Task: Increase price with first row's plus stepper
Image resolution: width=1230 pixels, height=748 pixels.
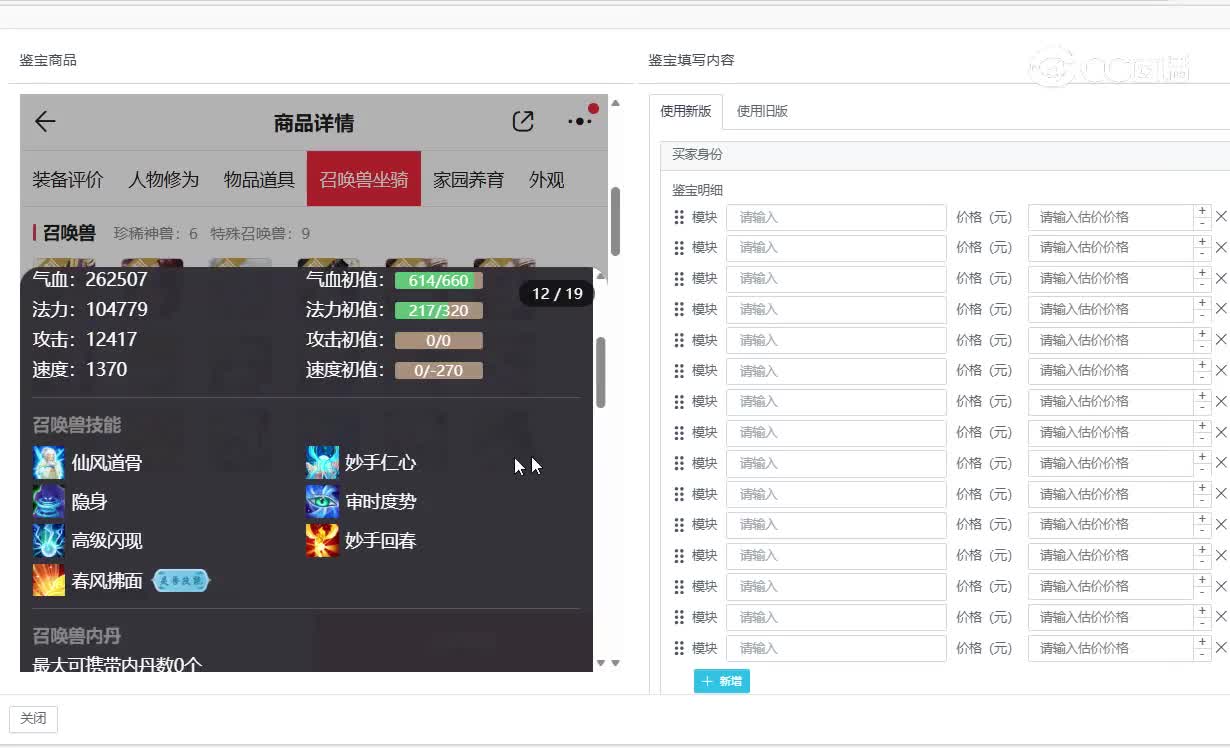Action: [x=1202, y=211]
